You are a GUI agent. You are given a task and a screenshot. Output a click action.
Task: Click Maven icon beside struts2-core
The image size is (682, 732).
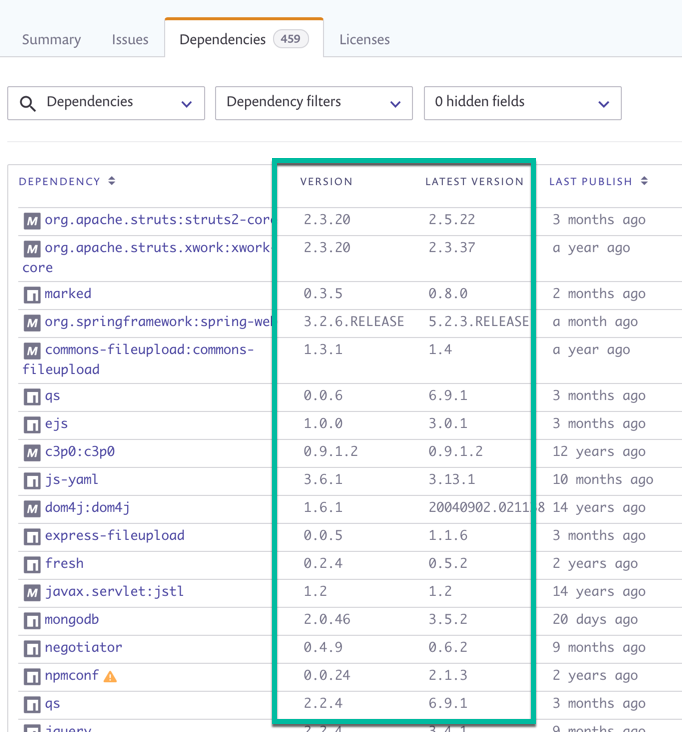click(32, 221)
